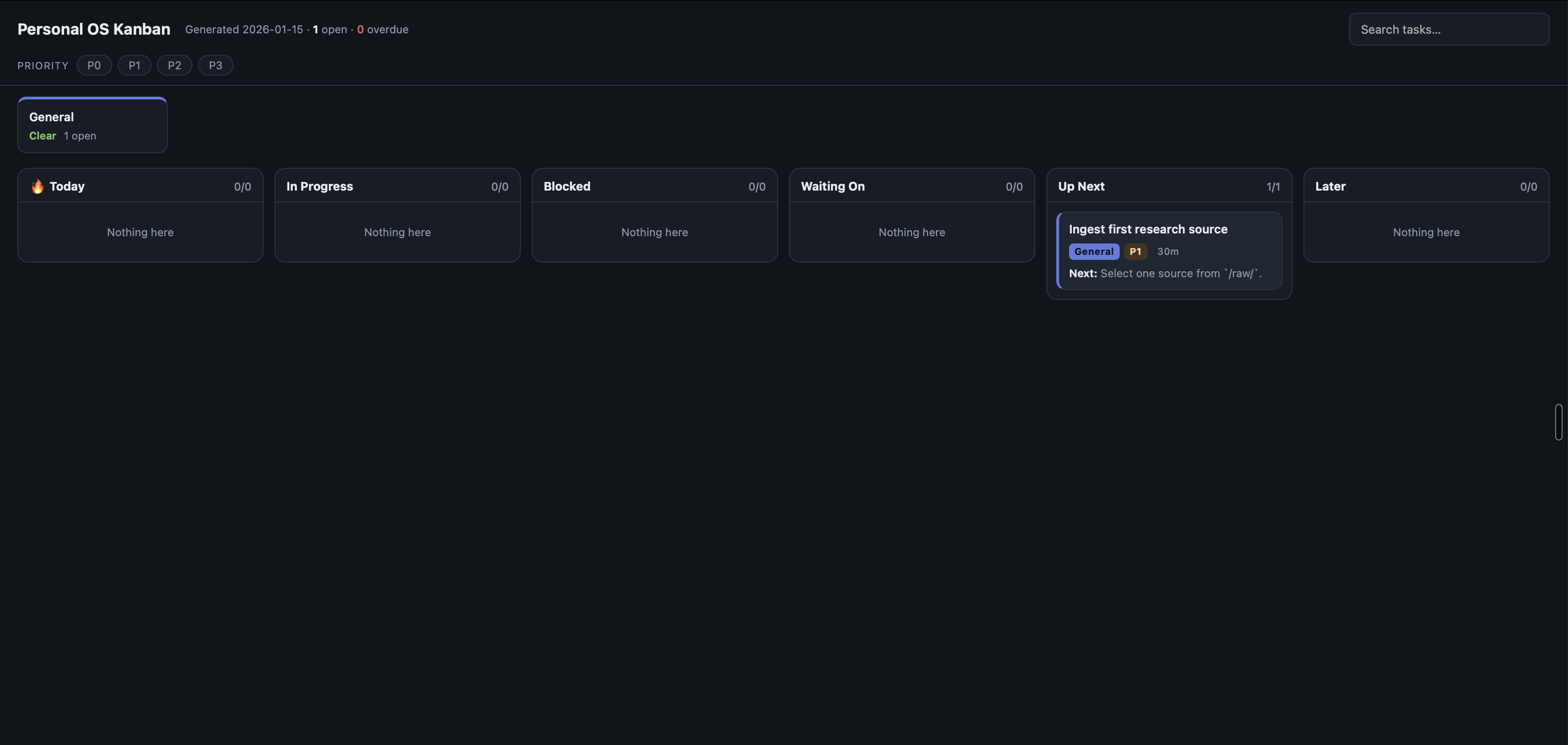Toggle the P2 priority filter
Viewport: 1568px width, 745px height.
[x=175, y=65]
